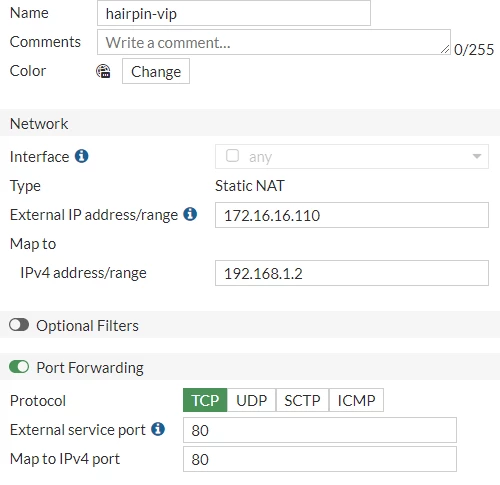500x485 pixels.
Task: Click the Comments text area
Action: (274, 42)
